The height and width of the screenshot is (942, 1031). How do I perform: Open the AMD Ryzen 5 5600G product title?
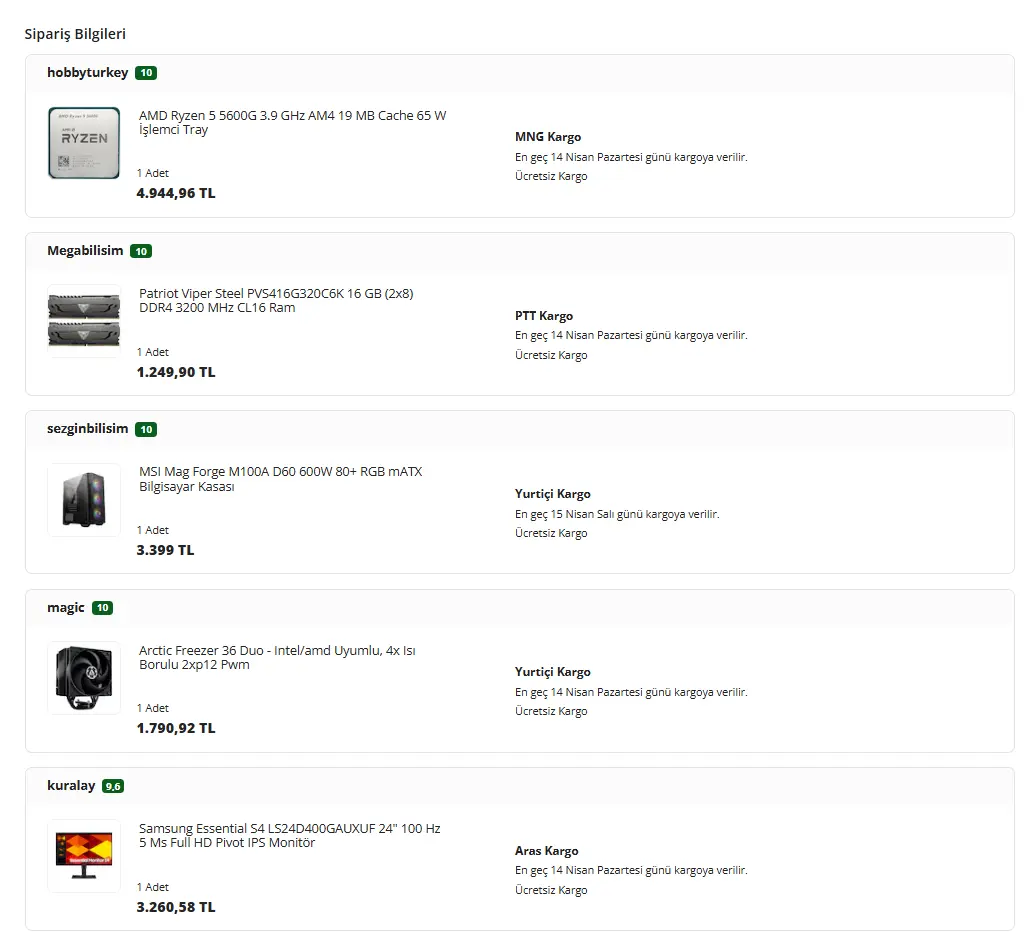tap(293, 122)
